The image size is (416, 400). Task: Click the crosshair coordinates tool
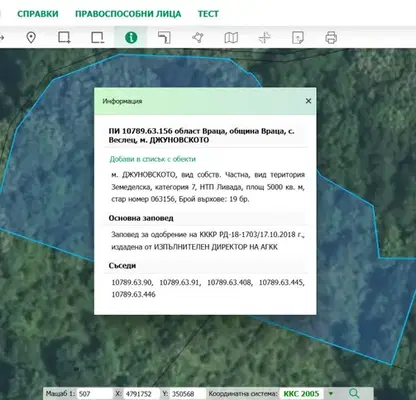click(x=264, y=38)
